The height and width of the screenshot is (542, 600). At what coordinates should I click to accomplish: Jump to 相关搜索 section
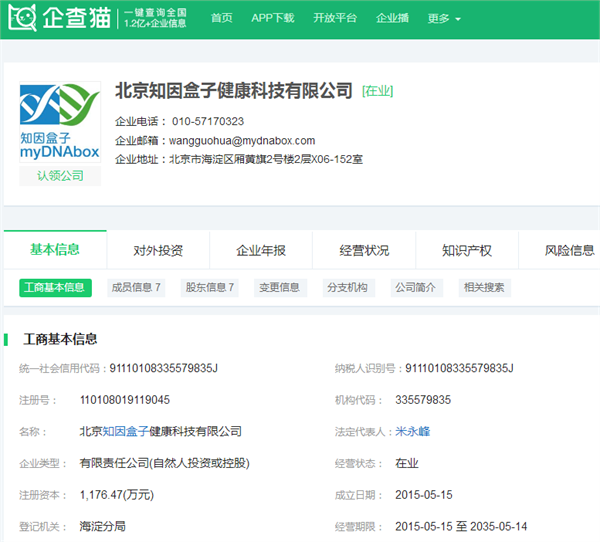point(484,288)
